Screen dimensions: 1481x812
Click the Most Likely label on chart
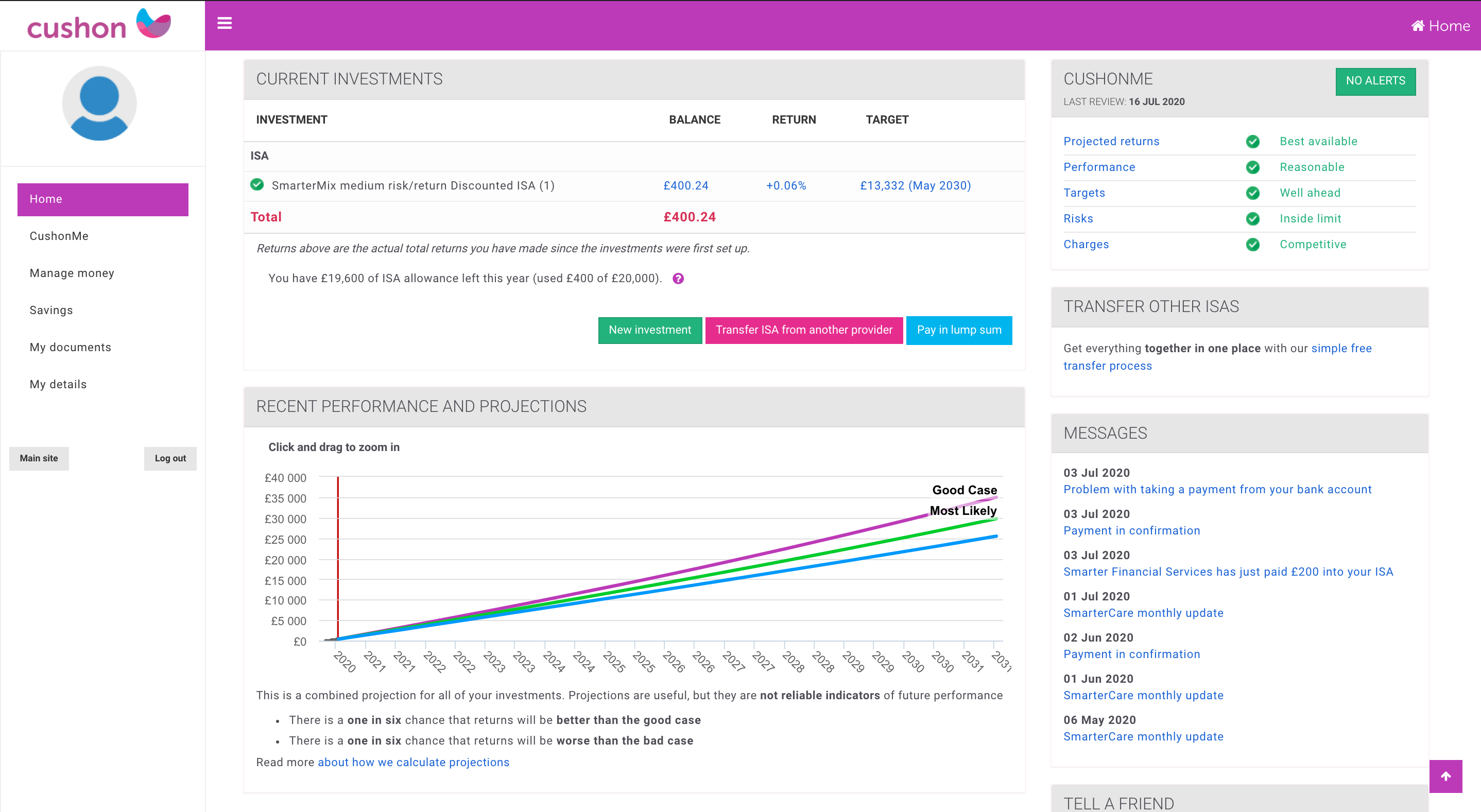[x=963, y=511]
